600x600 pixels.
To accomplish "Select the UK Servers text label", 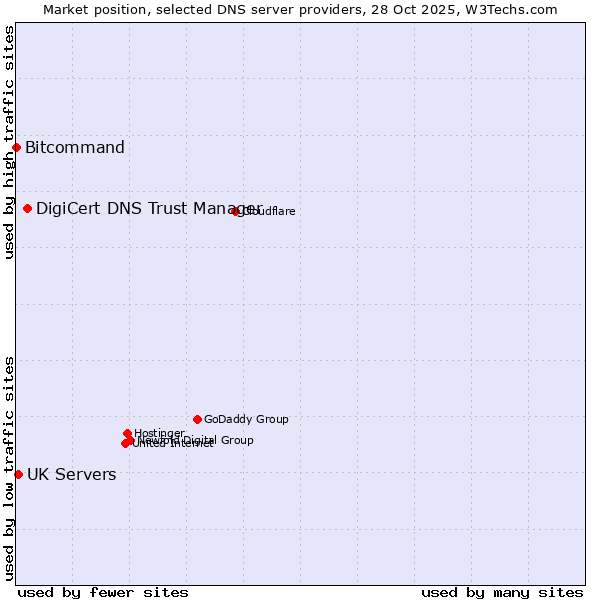I will [71, 474].
